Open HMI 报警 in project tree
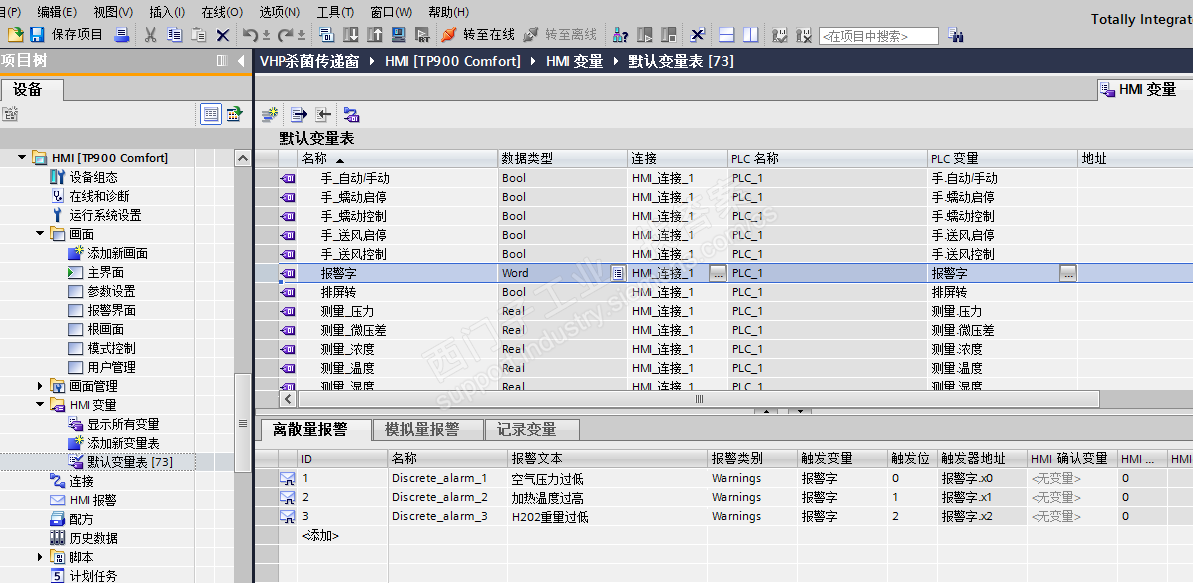 tap(93, 500)
